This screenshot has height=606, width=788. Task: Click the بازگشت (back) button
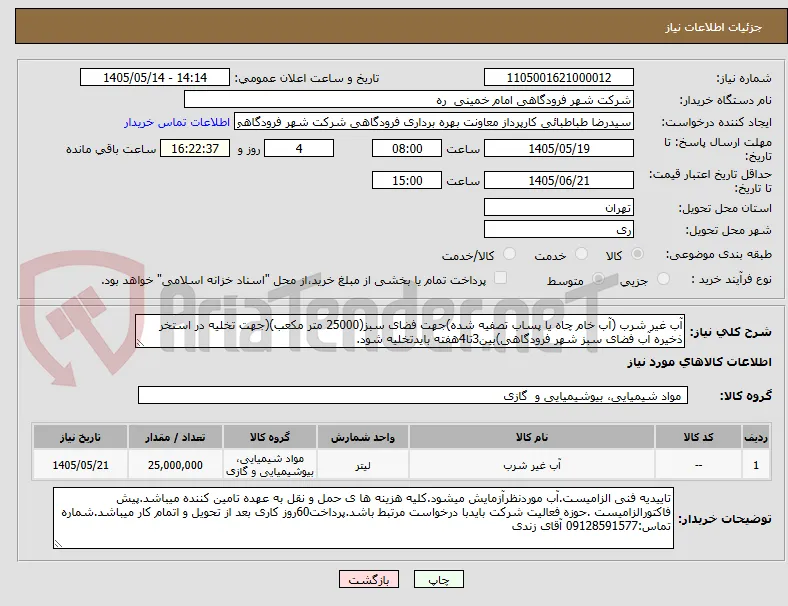(x=369, y=580)
